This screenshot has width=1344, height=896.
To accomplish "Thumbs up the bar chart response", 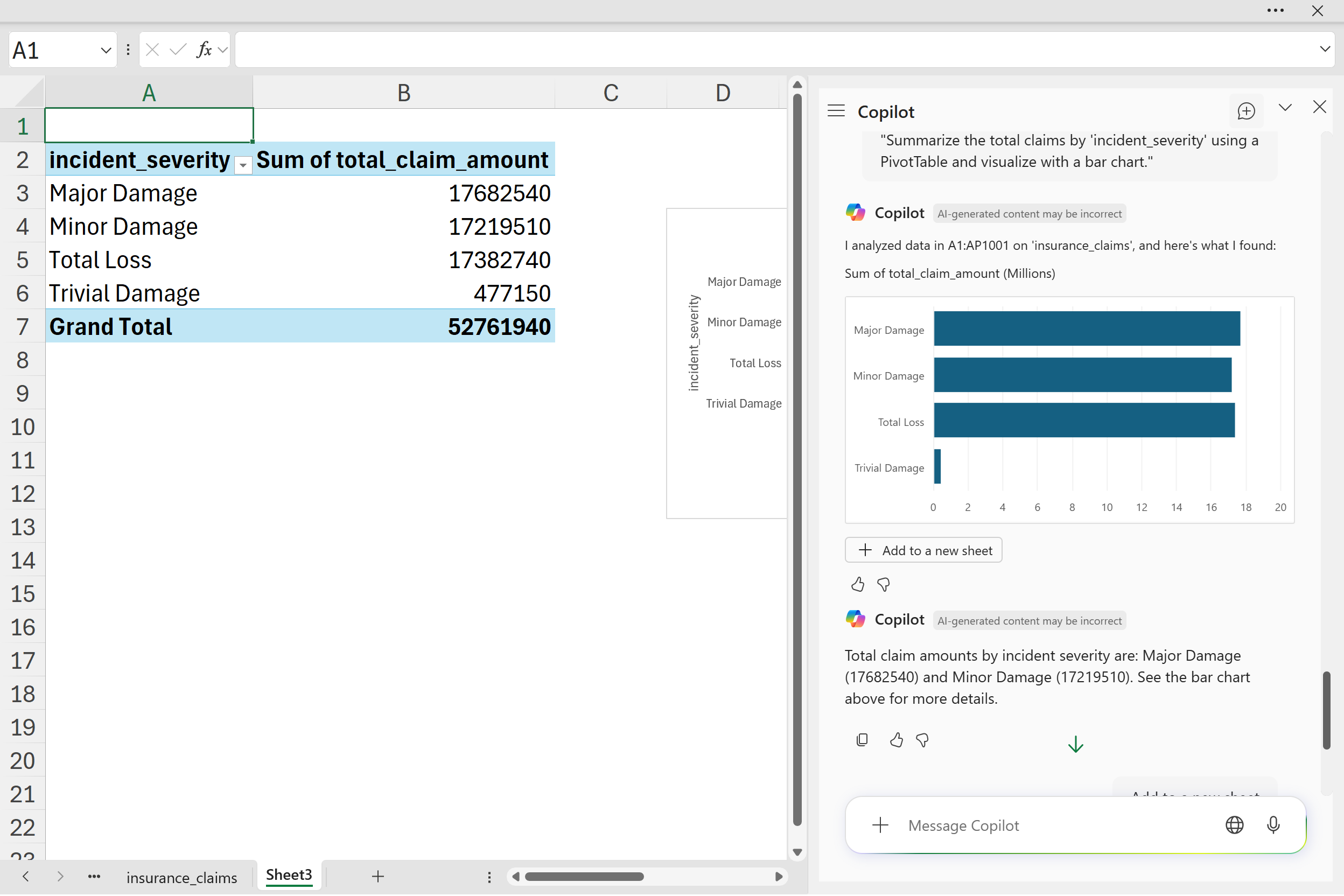I will coord(858,585).
